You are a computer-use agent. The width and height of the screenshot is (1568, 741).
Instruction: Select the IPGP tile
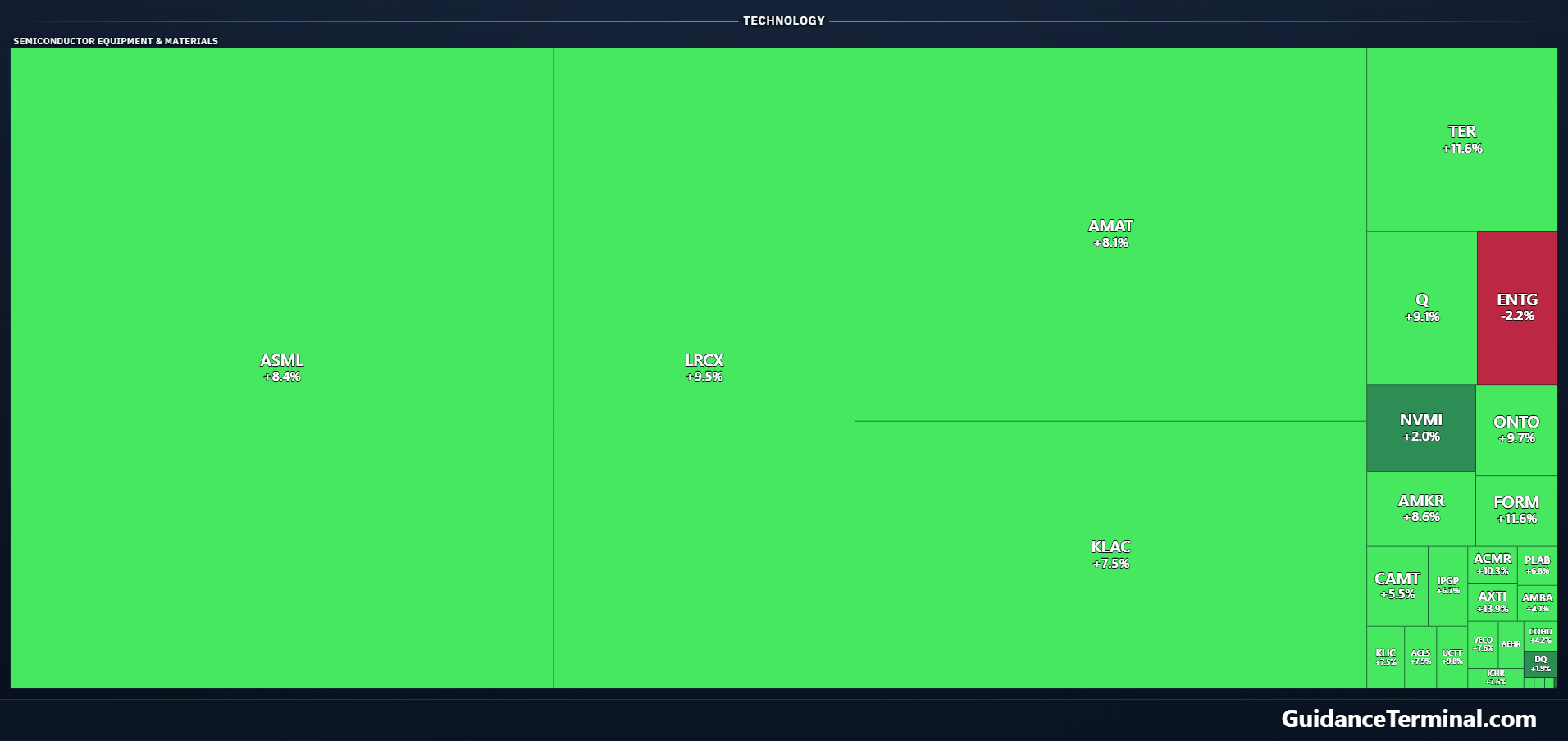(x=1448, y=586)
